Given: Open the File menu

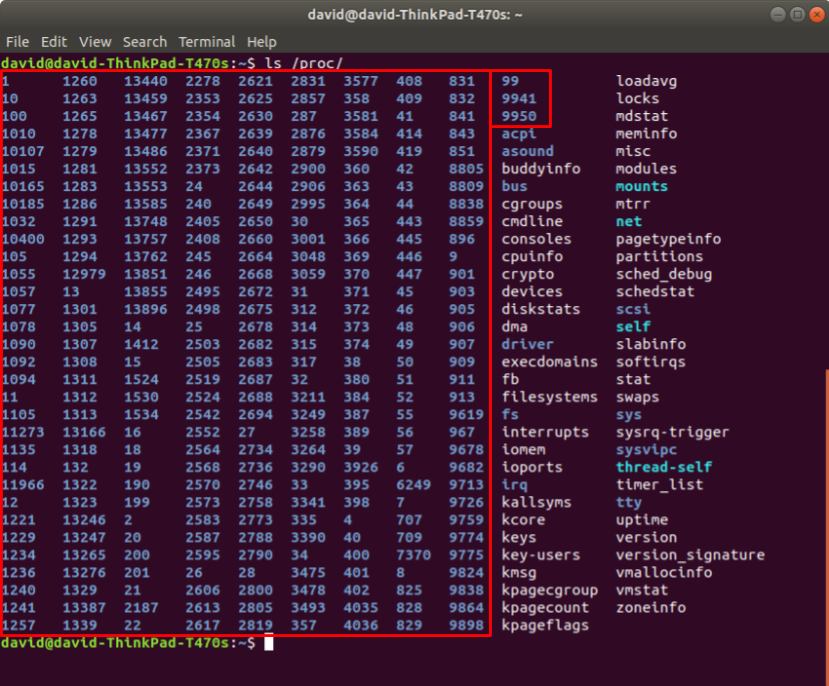Looking at the screenshot, I should point(17,42).
